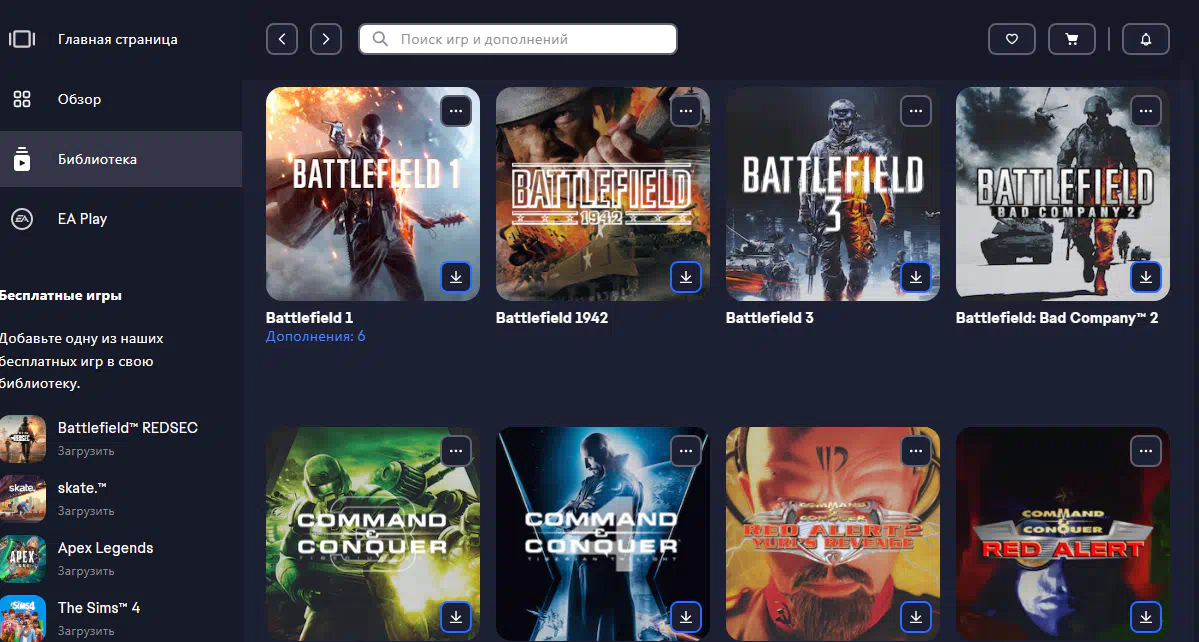
Task: Open three-dot menu on Battlefield 1 tile
Action: (456, 111)
